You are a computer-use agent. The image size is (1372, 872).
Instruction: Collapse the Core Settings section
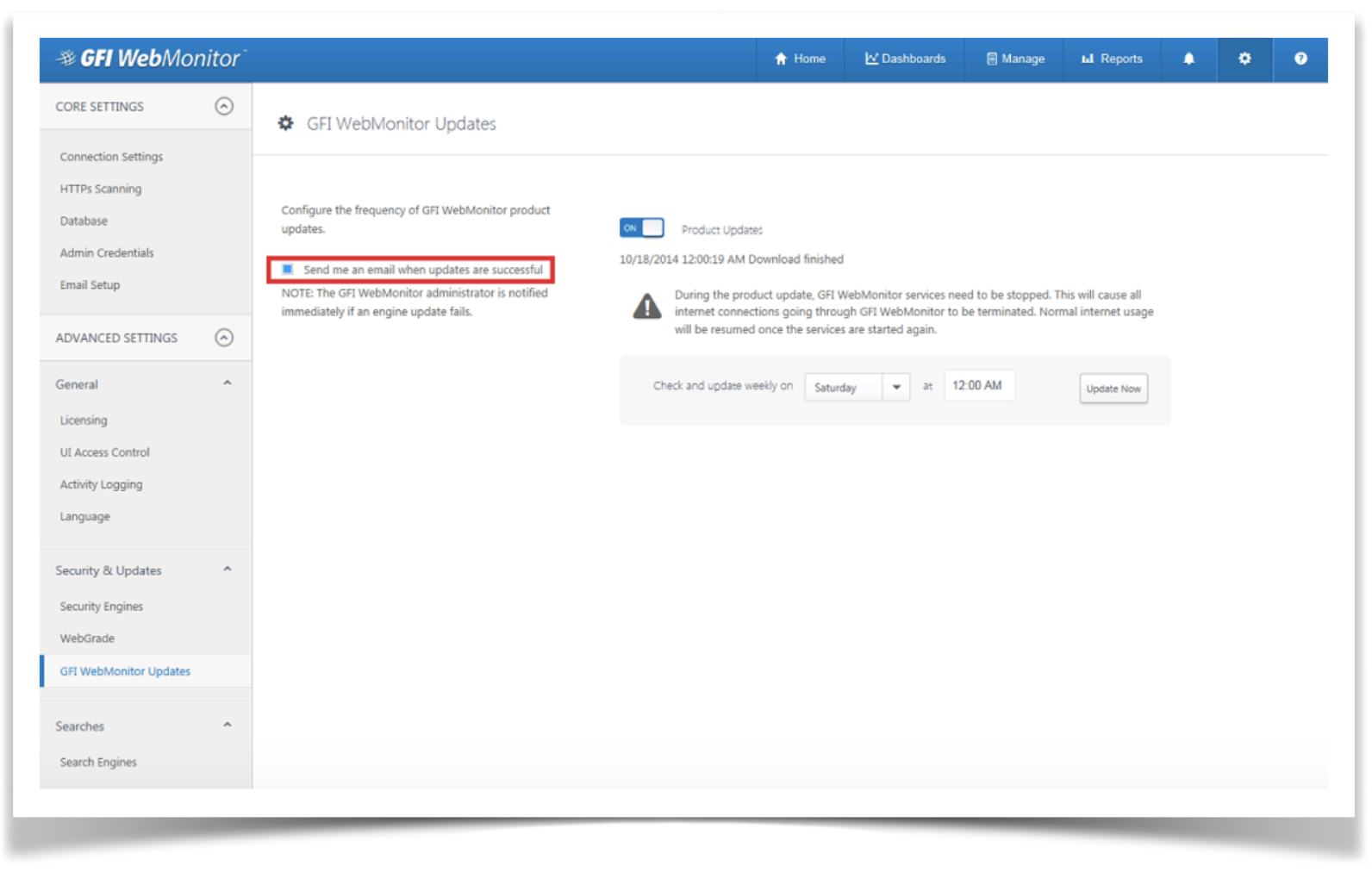pos(224,106)
